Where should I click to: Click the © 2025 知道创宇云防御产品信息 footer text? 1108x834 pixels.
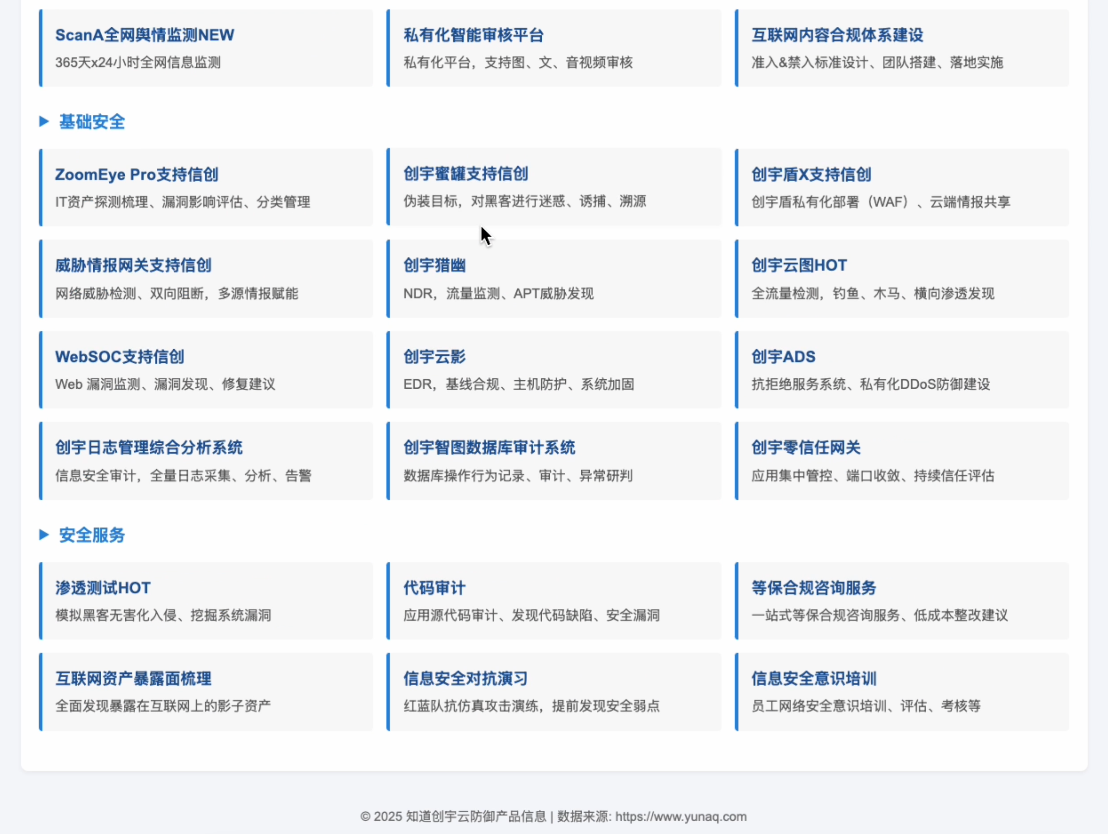453,816
